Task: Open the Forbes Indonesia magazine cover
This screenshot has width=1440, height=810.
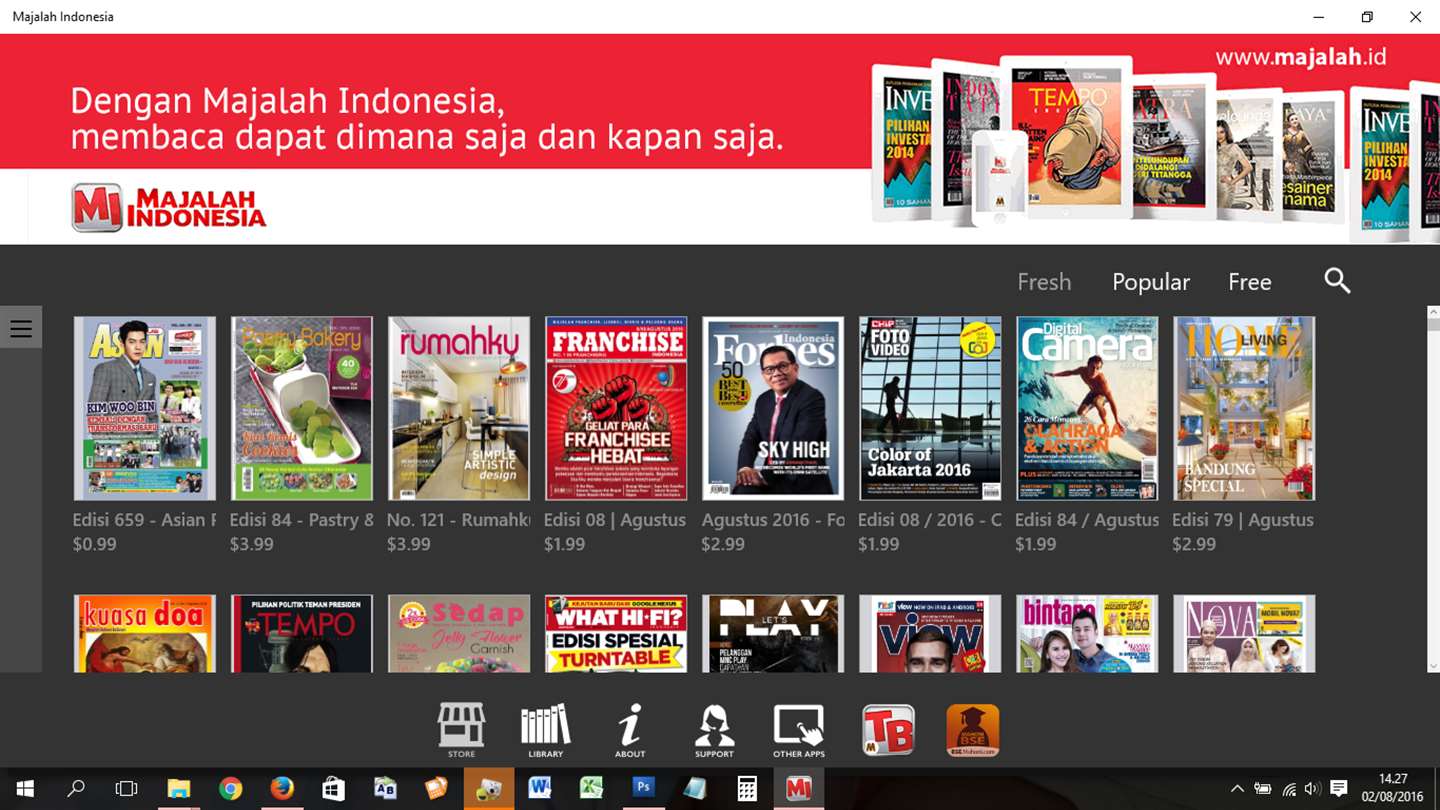Action: 773,408
